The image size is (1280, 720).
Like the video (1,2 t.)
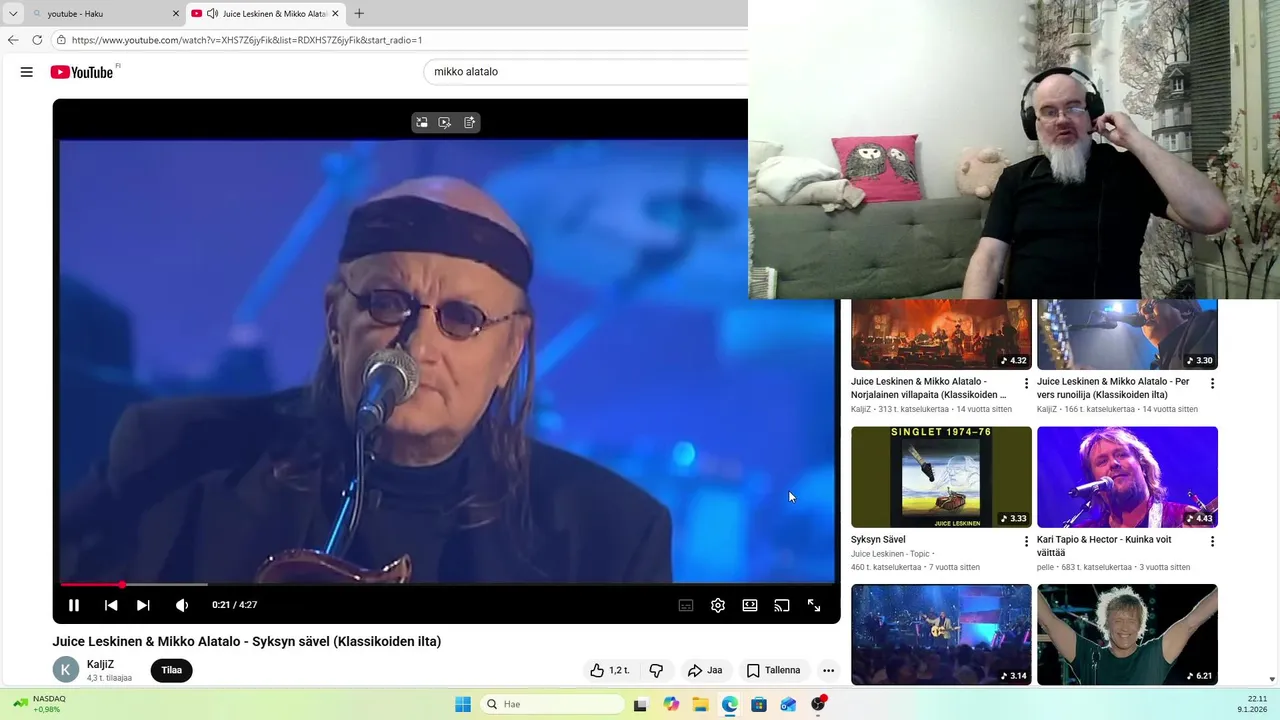pos(610,670)
